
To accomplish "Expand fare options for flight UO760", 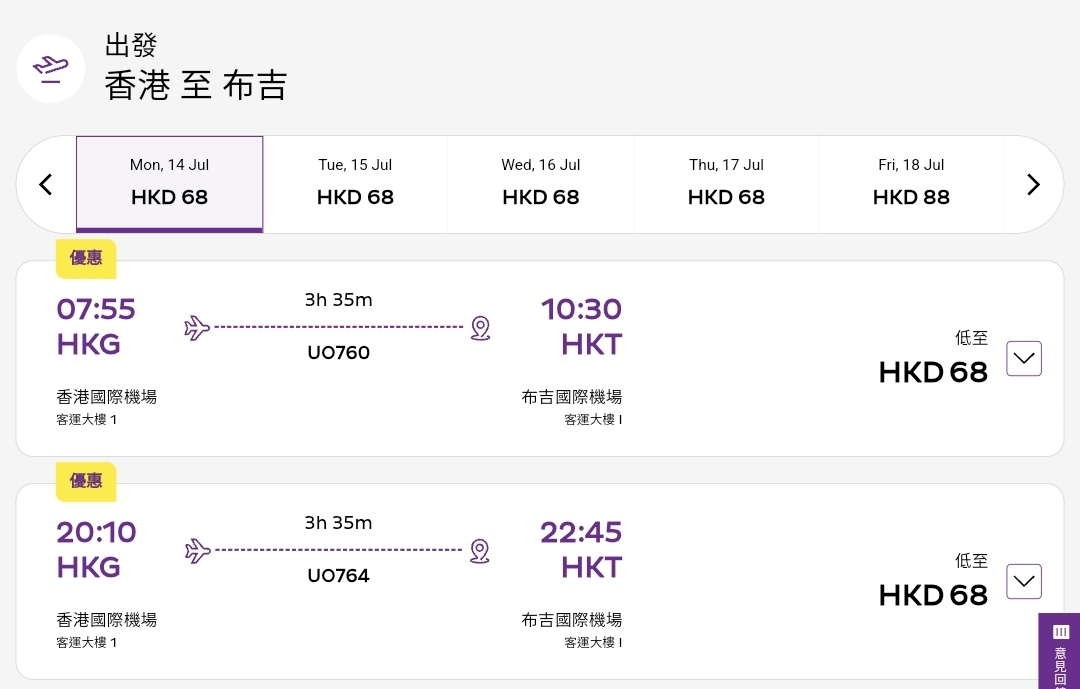I will pos(1024,358).
